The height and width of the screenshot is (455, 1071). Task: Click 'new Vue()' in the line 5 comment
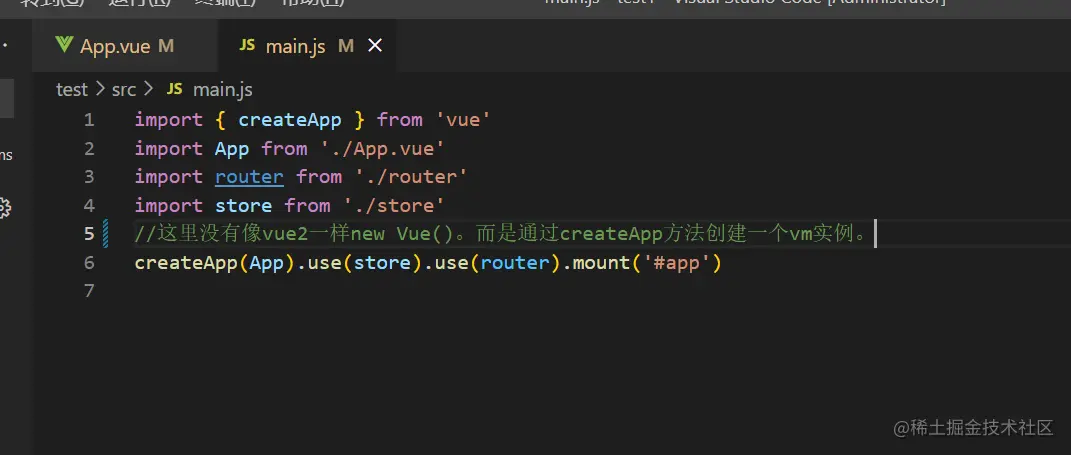[x=402, y=234]
